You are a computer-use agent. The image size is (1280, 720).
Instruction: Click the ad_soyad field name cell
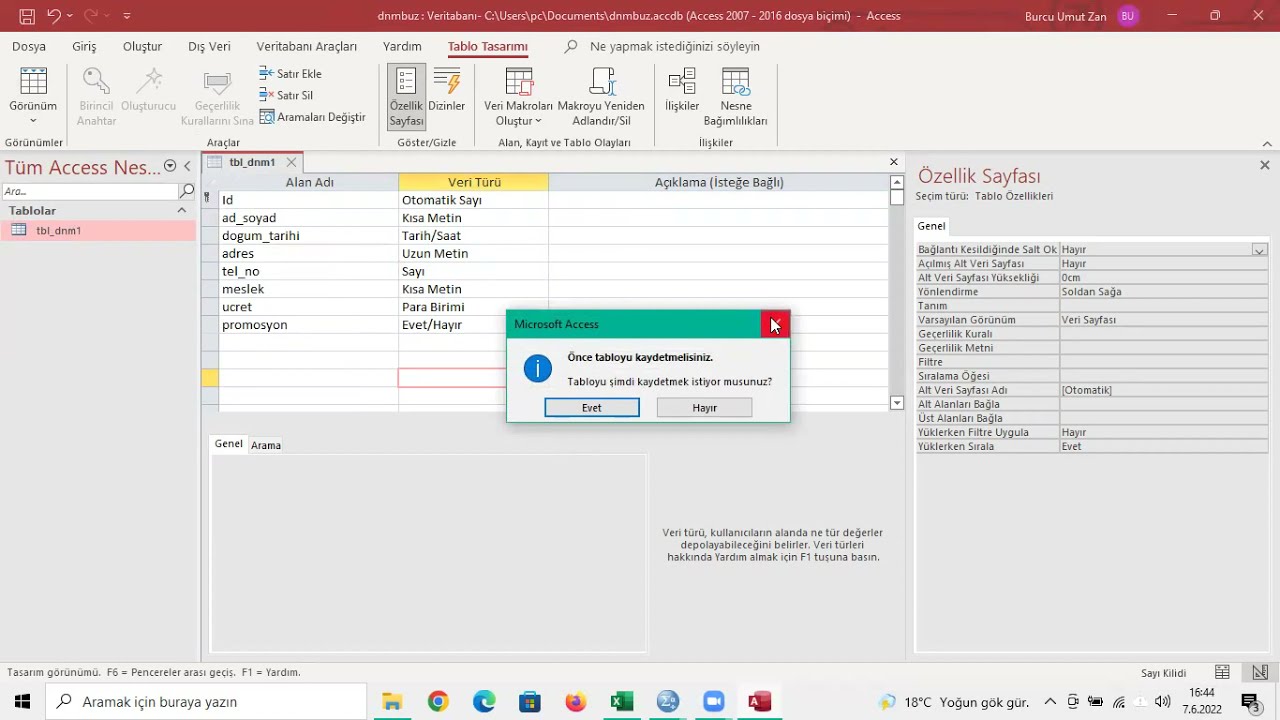(x=309, y=218)
